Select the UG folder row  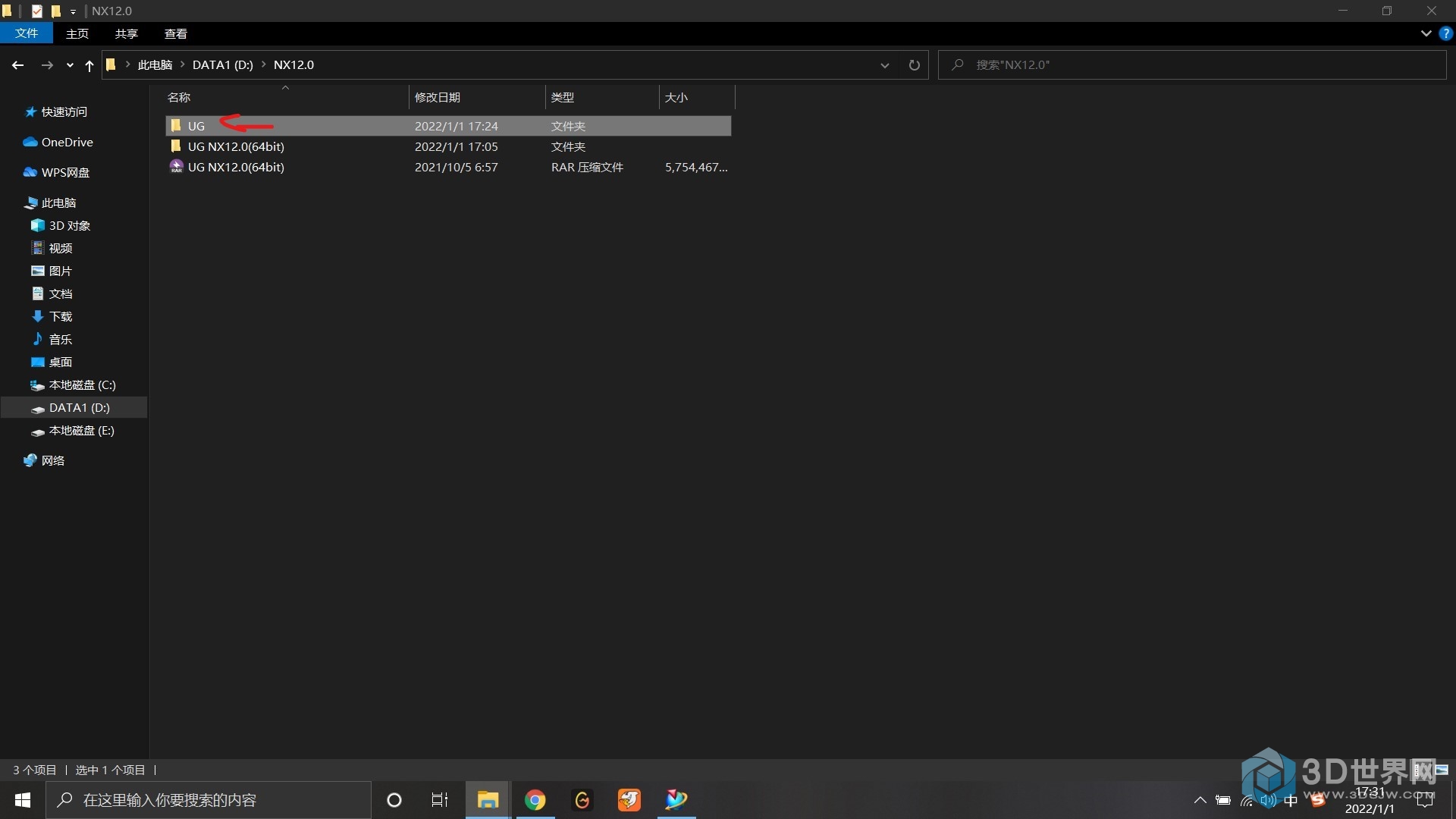[448, 126]
